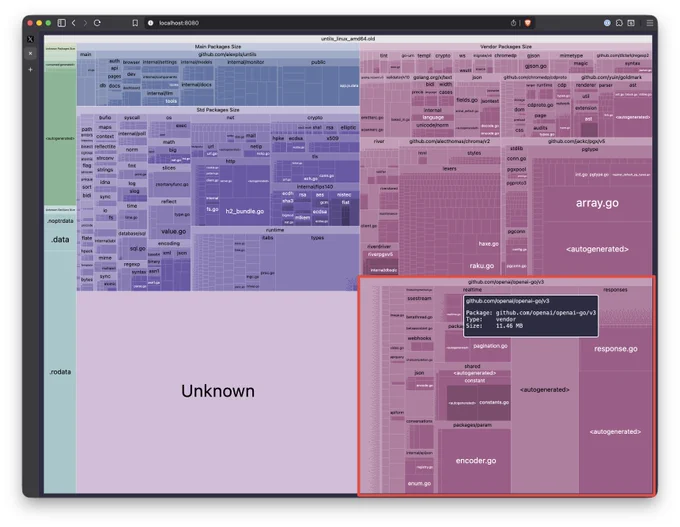
Task: Open the extensions puzzle icon
Action: coord(619,23)
